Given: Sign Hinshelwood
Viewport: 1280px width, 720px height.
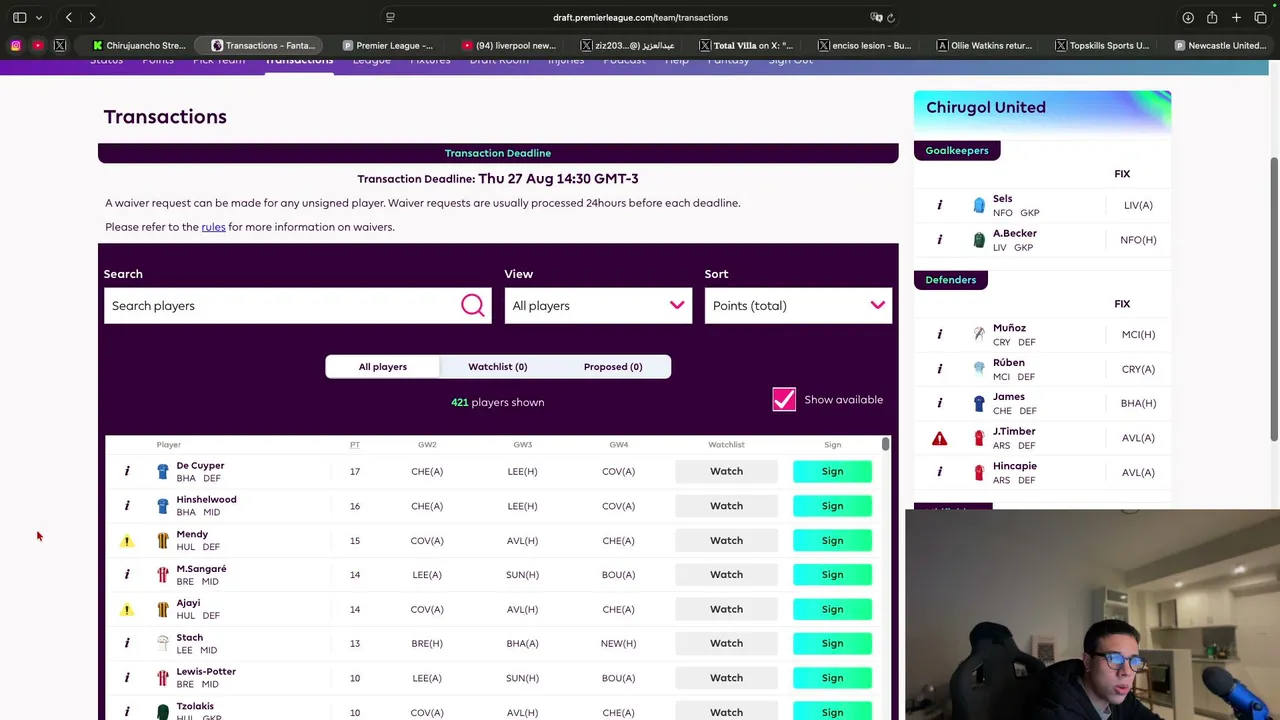Looking at the screenshot, I should pos(832,505).
